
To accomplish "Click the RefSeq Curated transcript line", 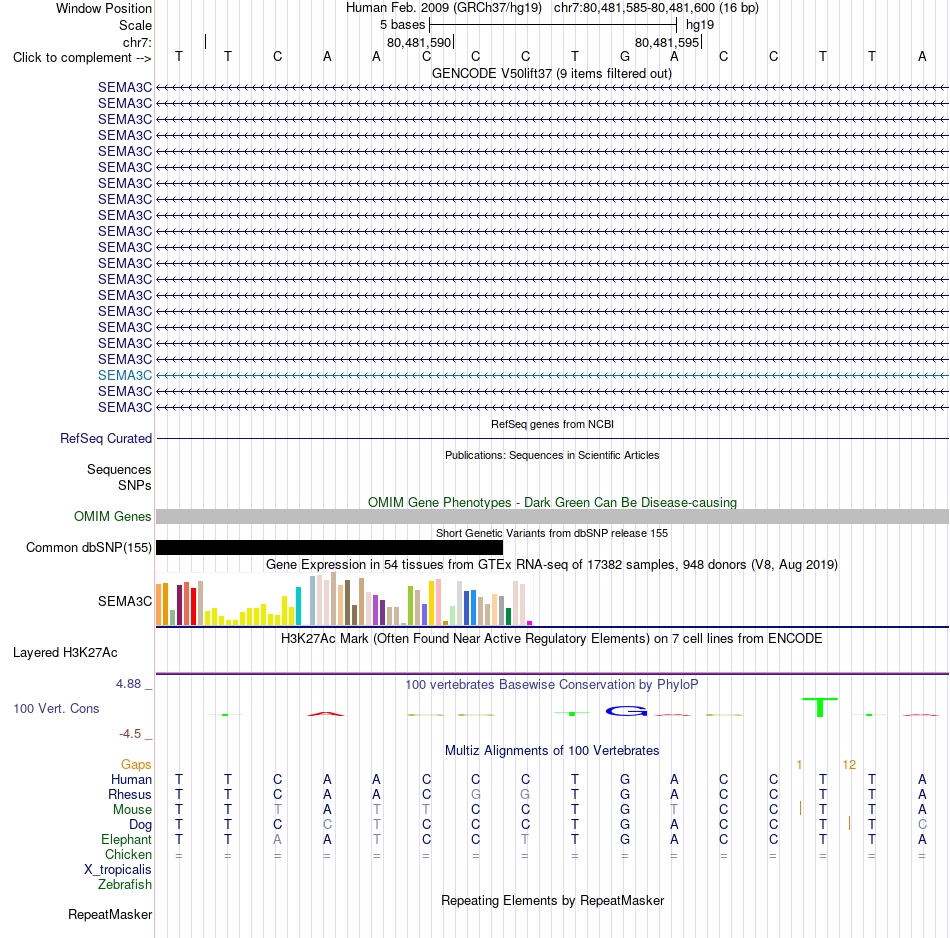I will (x=552, y=438).
